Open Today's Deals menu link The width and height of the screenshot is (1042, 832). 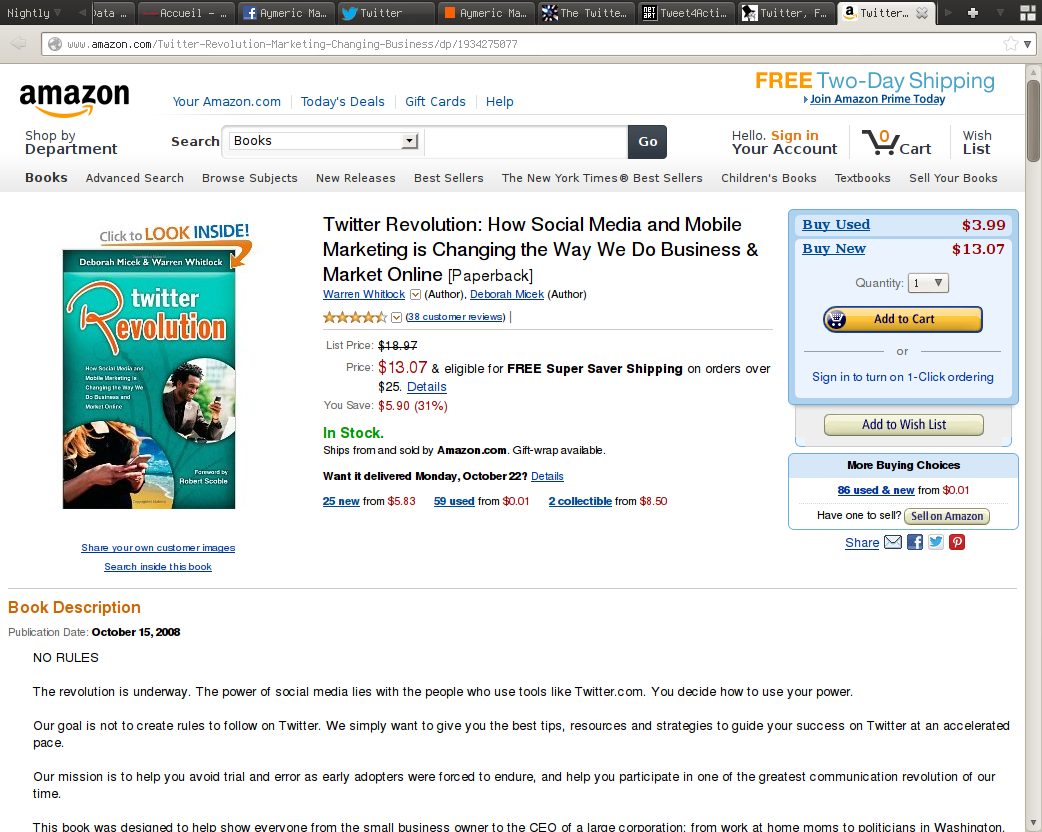(x=342, y=102)
